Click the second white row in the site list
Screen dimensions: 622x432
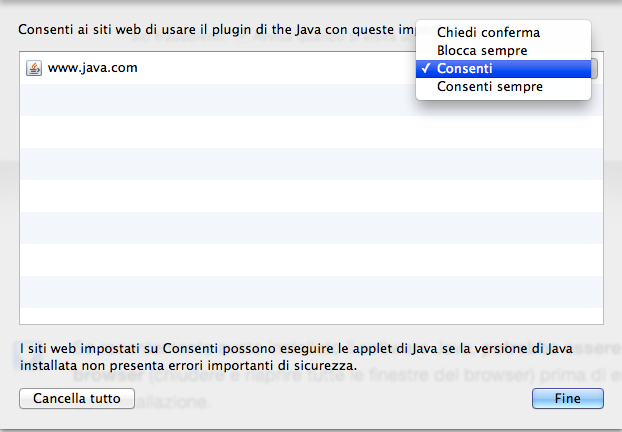[311, 132]
